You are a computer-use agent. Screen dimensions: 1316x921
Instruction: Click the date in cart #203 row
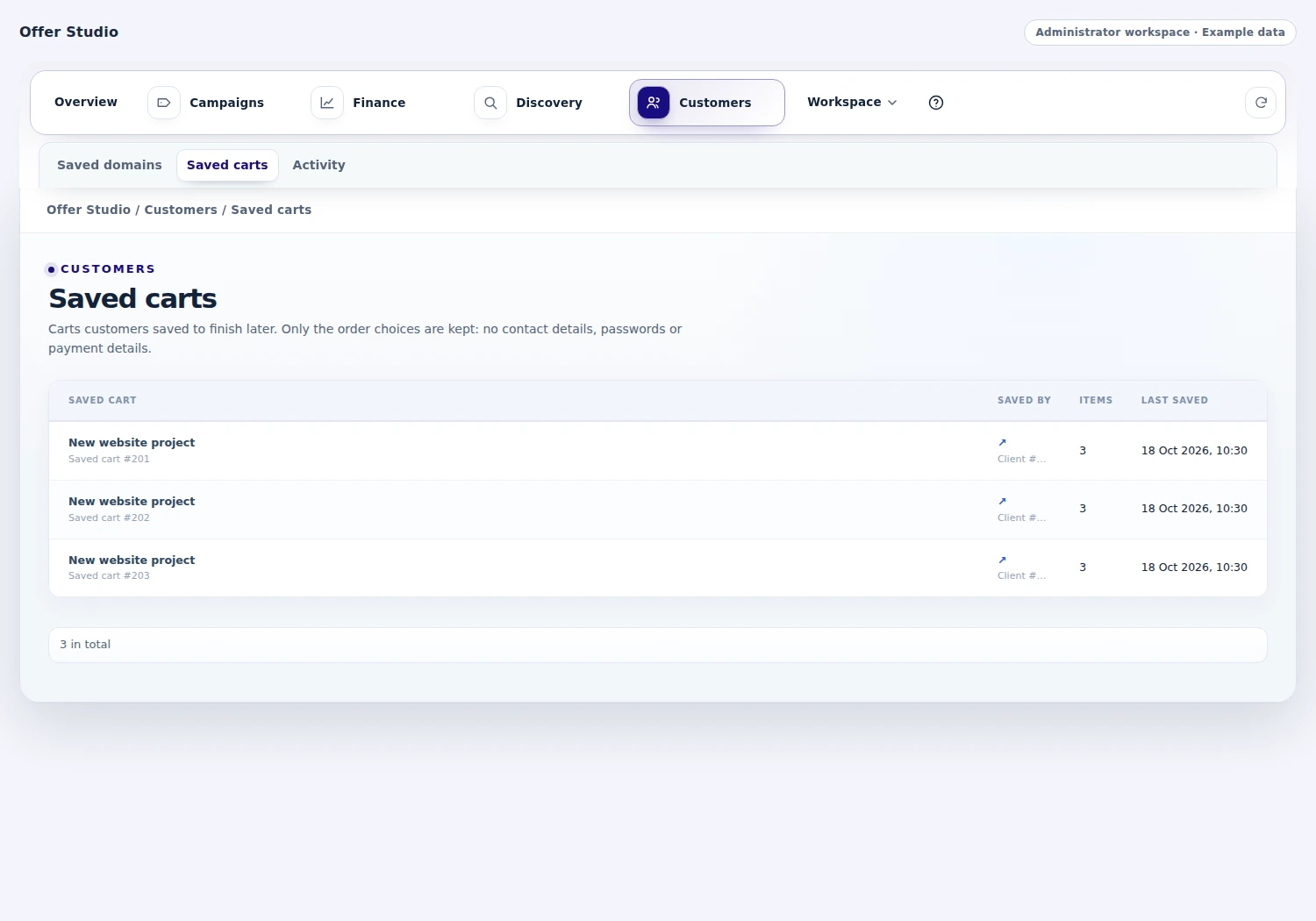click(1194, 568)
